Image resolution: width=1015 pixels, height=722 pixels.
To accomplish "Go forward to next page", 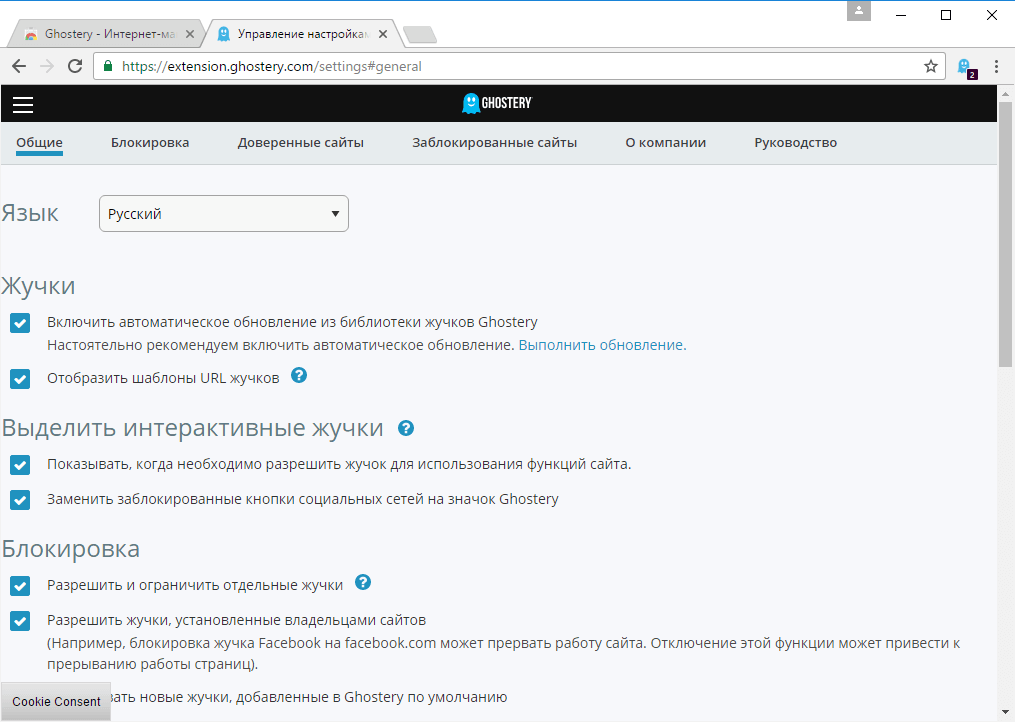I will 47,66.
